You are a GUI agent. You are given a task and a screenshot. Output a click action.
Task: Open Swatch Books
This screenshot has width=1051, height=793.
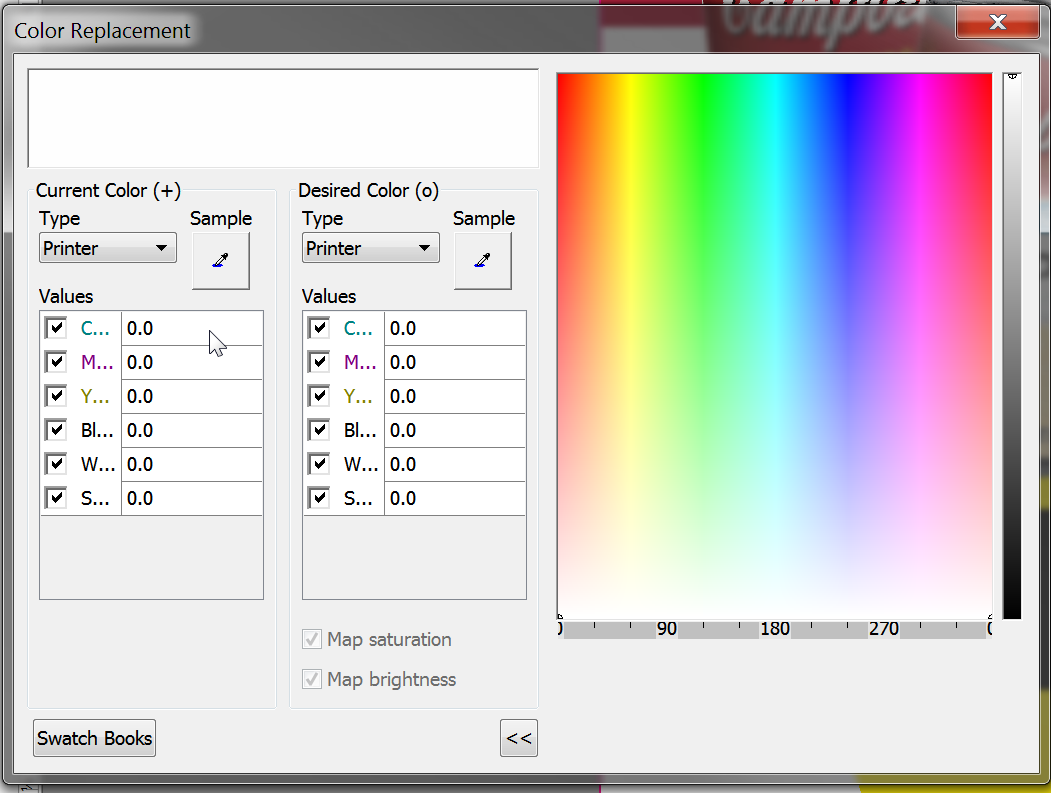tap(95, 738)
